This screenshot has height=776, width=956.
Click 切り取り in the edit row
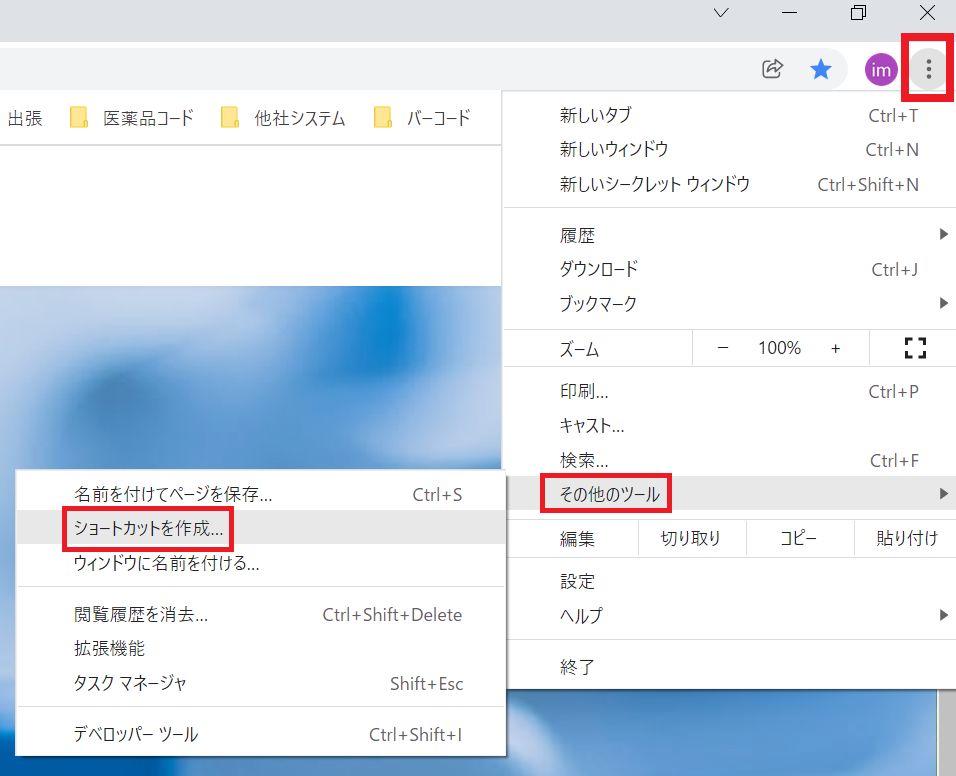point(691,538)
